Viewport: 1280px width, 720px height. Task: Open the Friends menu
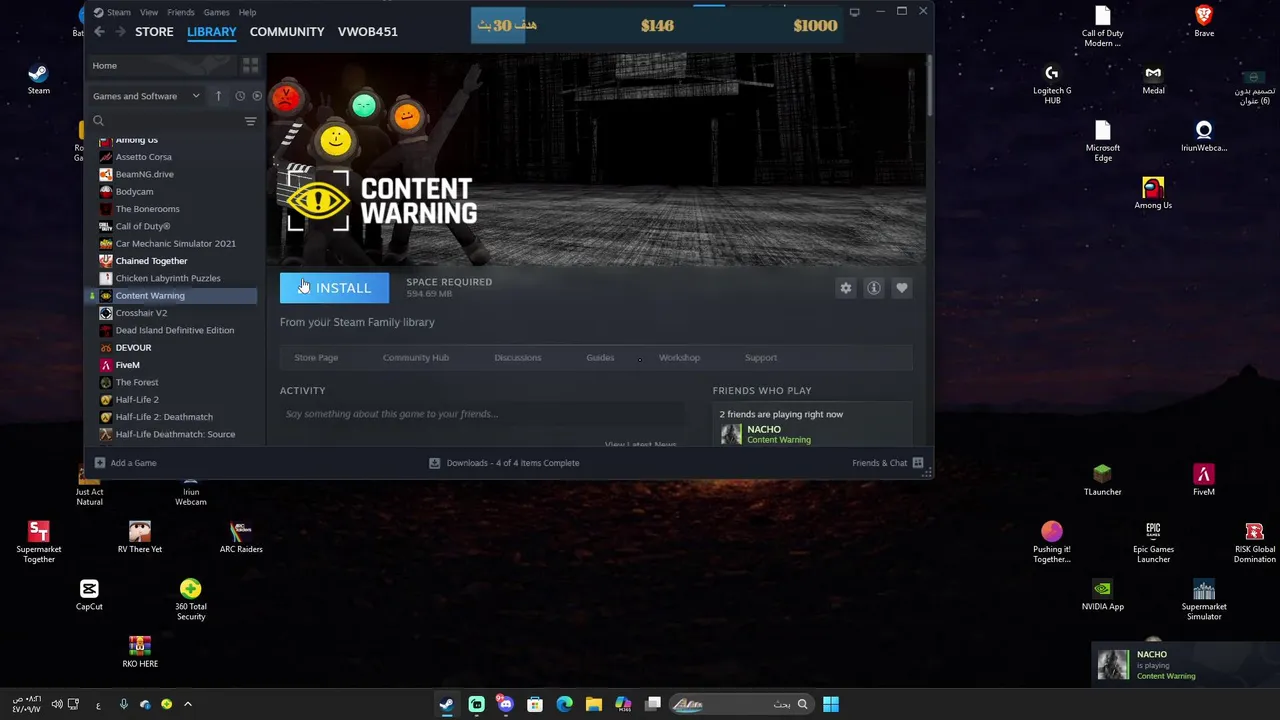(x=181, y=12)
